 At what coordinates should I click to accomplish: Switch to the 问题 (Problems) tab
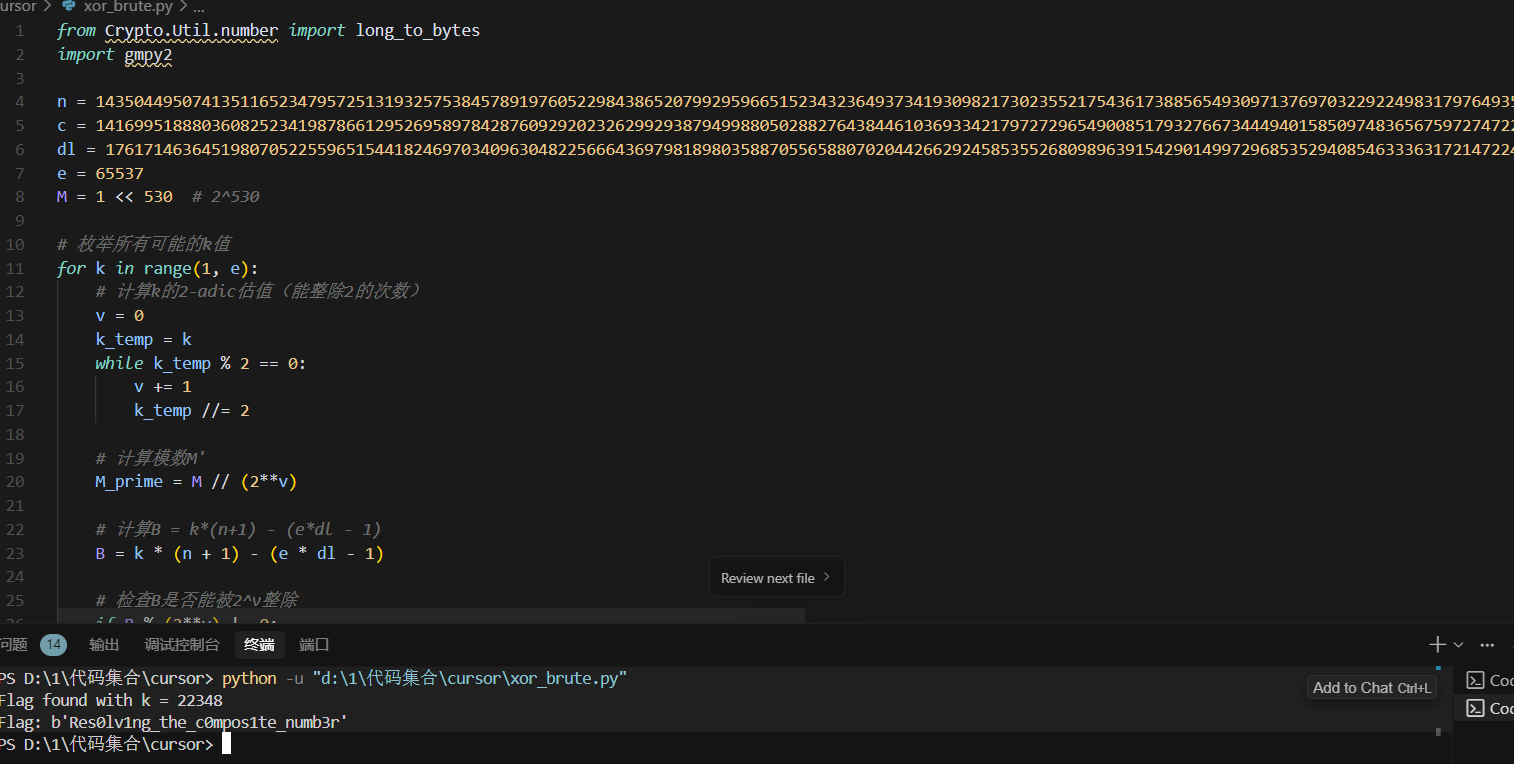(13, 645)
